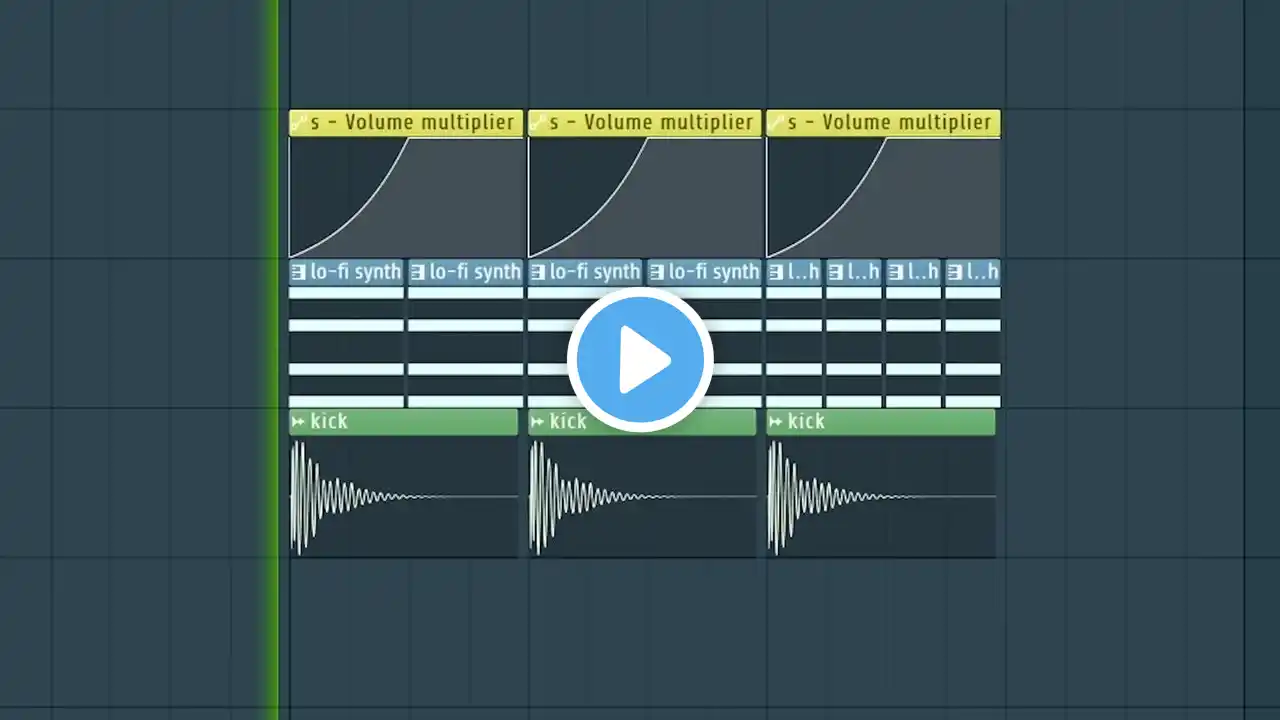The width and height of the screenshot is (1280, 720).
Task: Click the automation icon on the rightmost Volume multiplier clip
Action: (776, 123)
